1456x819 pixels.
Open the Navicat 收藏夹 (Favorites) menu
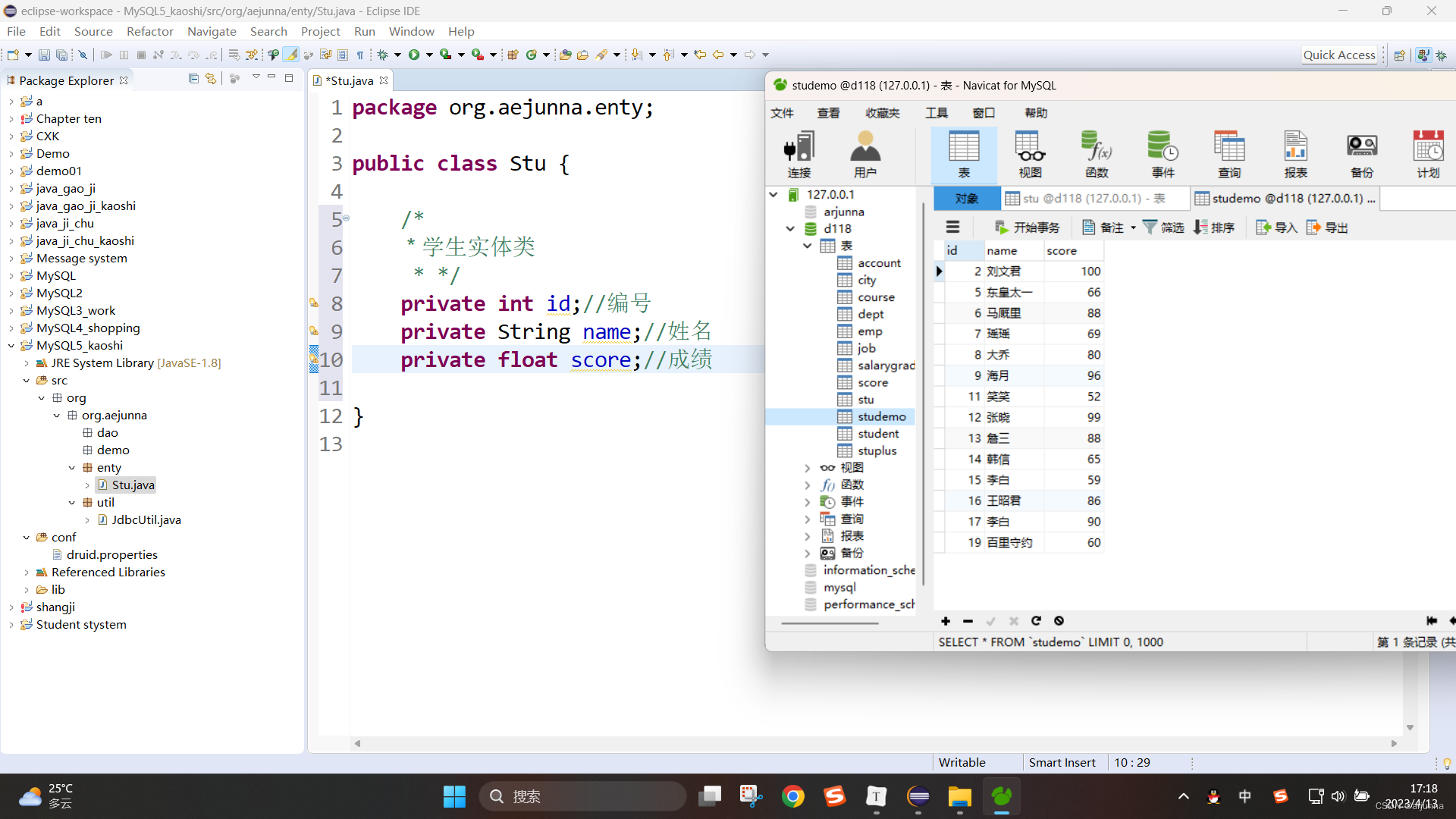click(883, 112)
